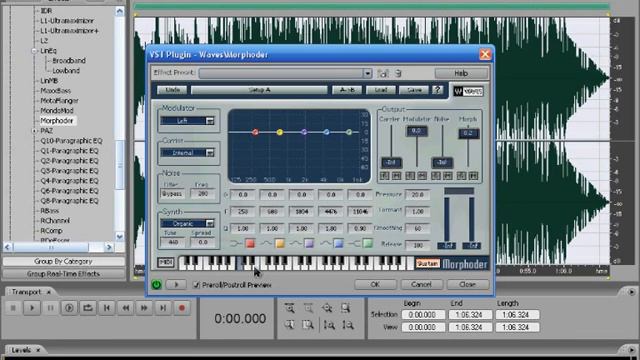Viewport: 640px width, 360px height.
Task: Click the Waves logo
Action: tap(468, 91)
